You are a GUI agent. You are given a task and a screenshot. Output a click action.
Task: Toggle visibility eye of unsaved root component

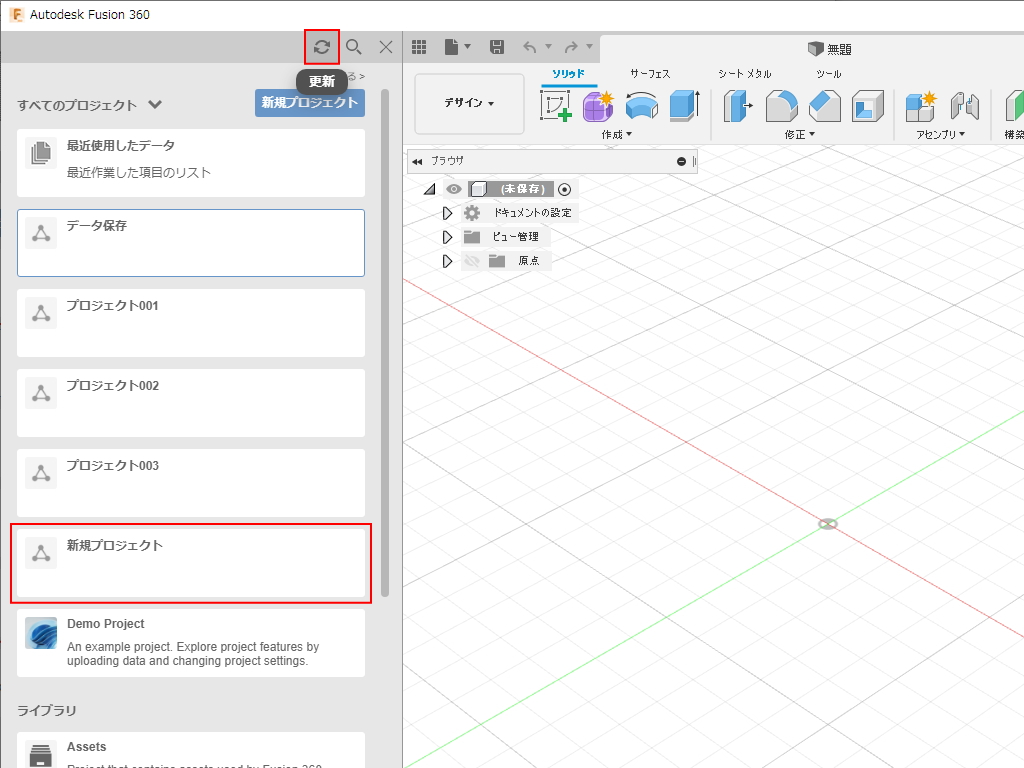[x=454, y=189]
